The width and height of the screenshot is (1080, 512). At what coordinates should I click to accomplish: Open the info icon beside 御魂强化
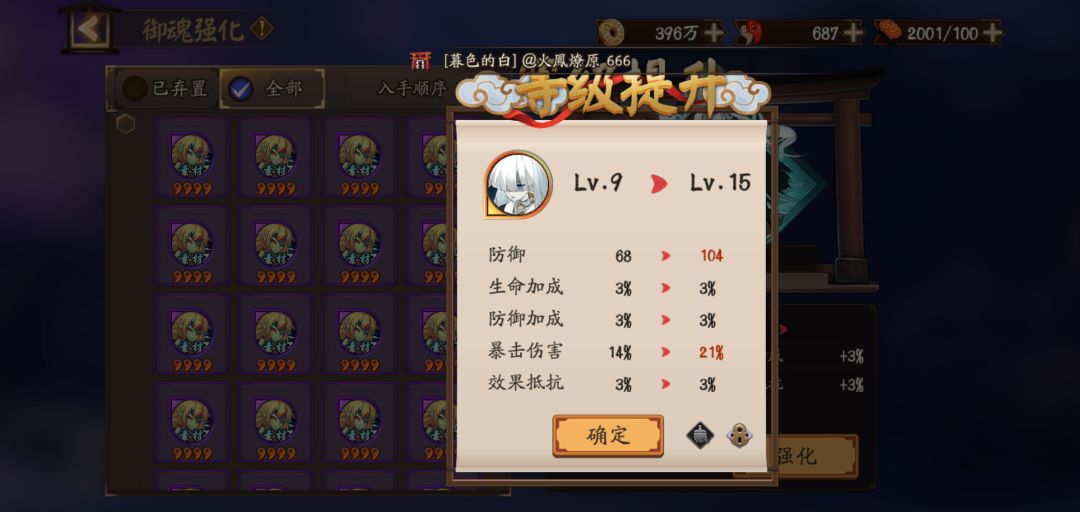tap(262, 29)
